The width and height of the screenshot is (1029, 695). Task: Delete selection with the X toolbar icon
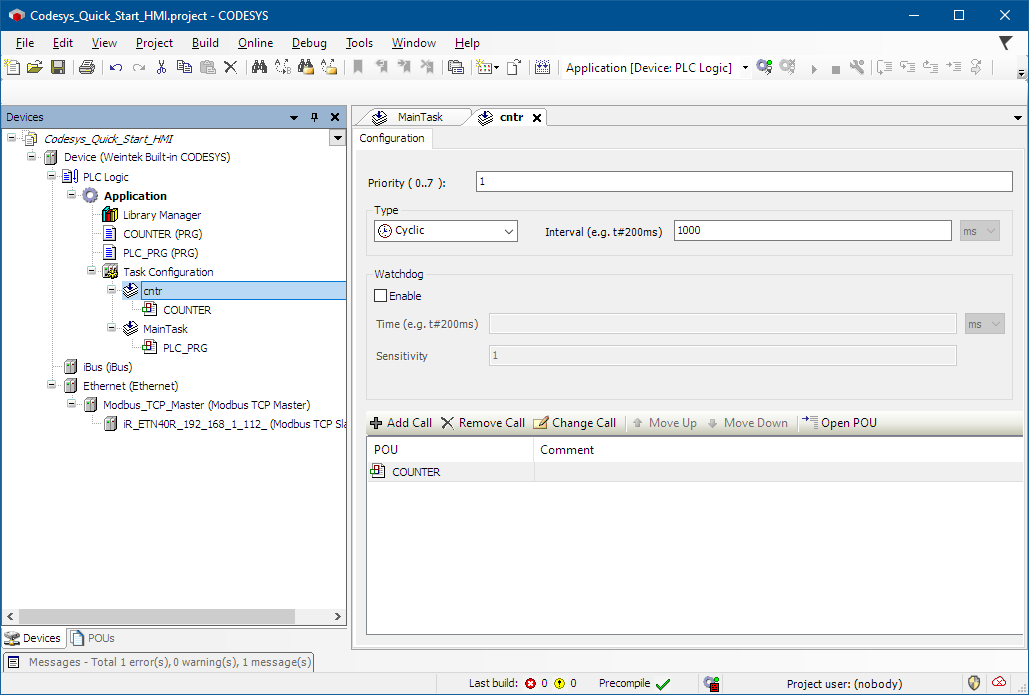click(x=230, y=67)
